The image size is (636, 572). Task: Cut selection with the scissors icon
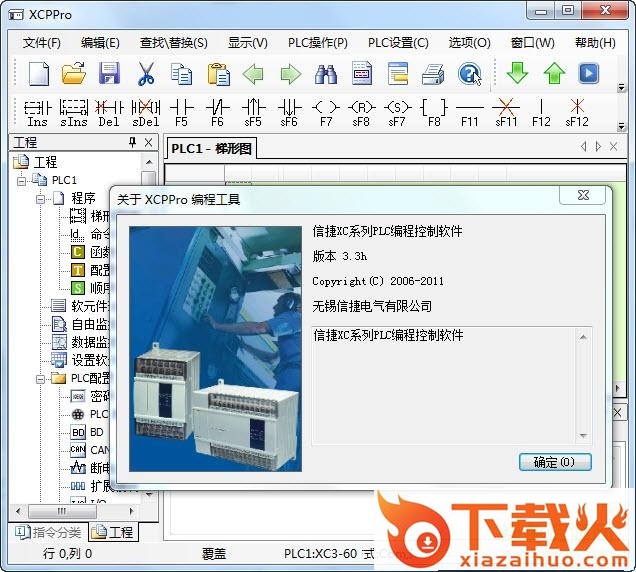(146, 73)
